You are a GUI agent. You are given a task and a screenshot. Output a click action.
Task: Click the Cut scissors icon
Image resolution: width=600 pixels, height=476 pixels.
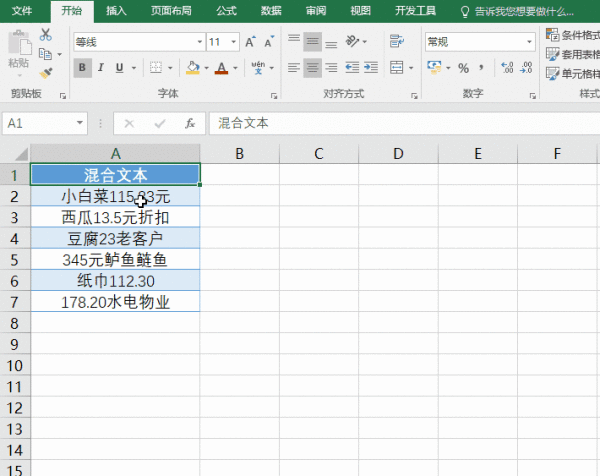[45, 34]
